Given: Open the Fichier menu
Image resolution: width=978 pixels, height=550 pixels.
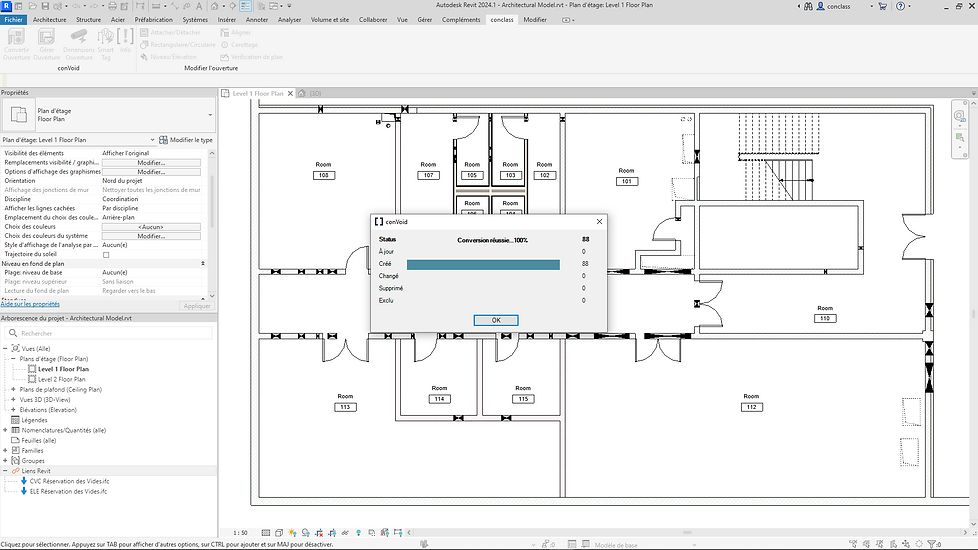Looking at the screenshot, I should [14, 19].
